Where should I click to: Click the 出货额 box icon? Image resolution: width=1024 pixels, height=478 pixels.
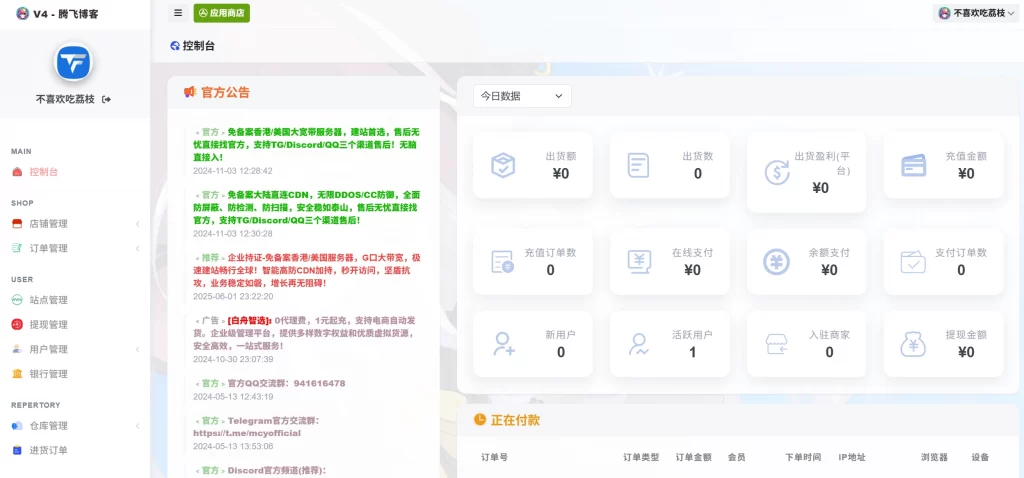pos(503,165)
